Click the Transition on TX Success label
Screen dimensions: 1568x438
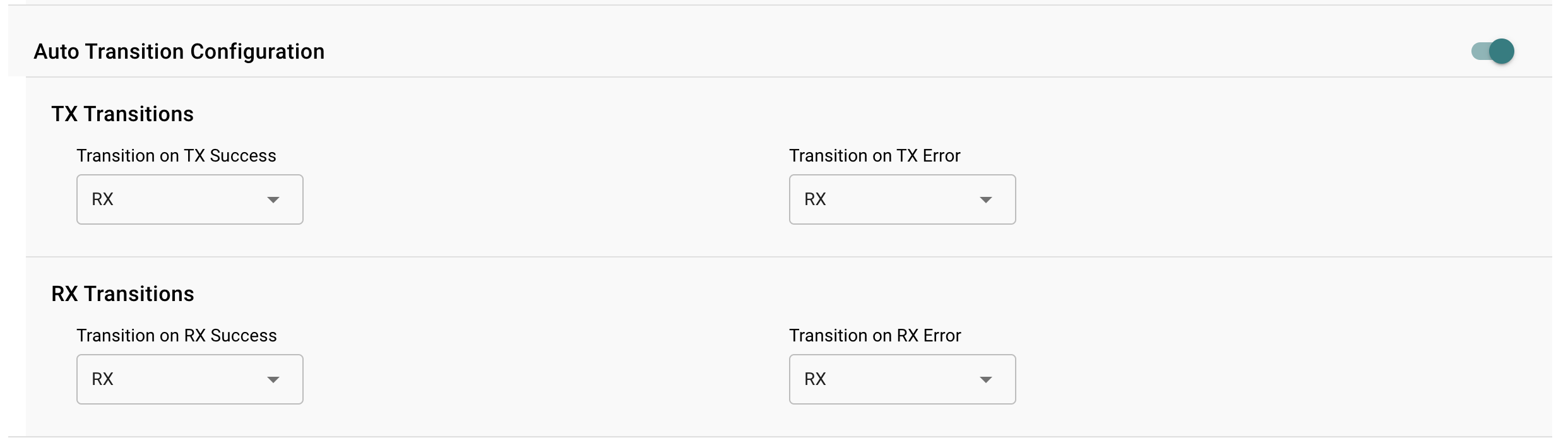[177, 156]
